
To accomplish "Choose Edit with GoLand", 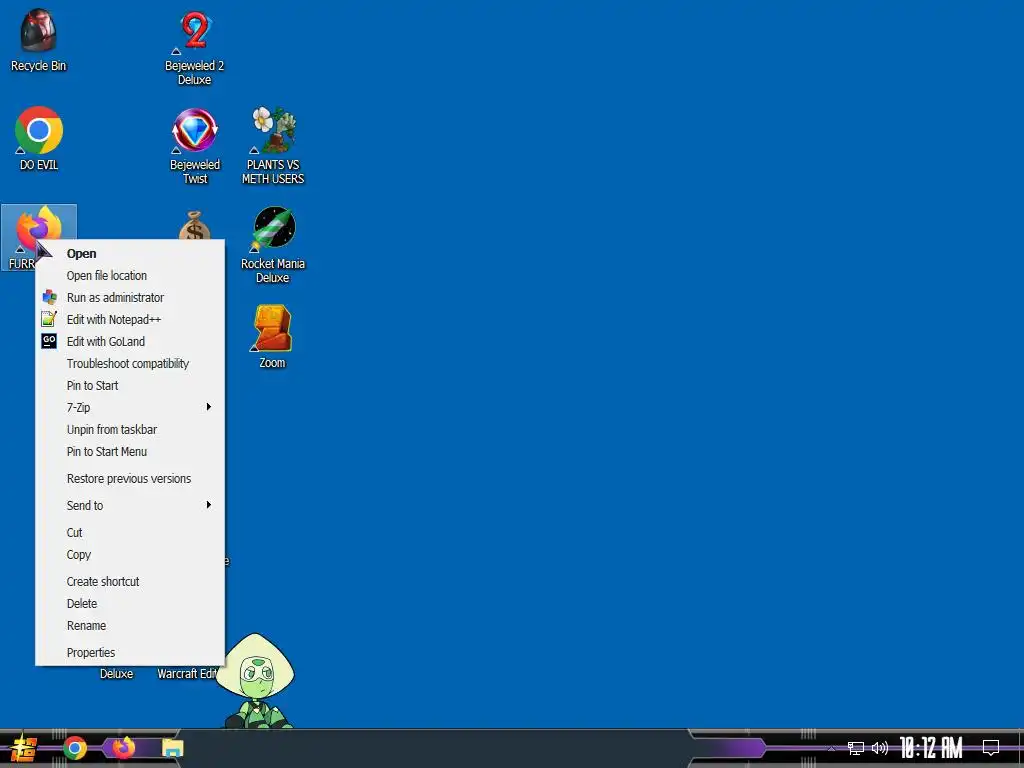I will click(129, 342).
